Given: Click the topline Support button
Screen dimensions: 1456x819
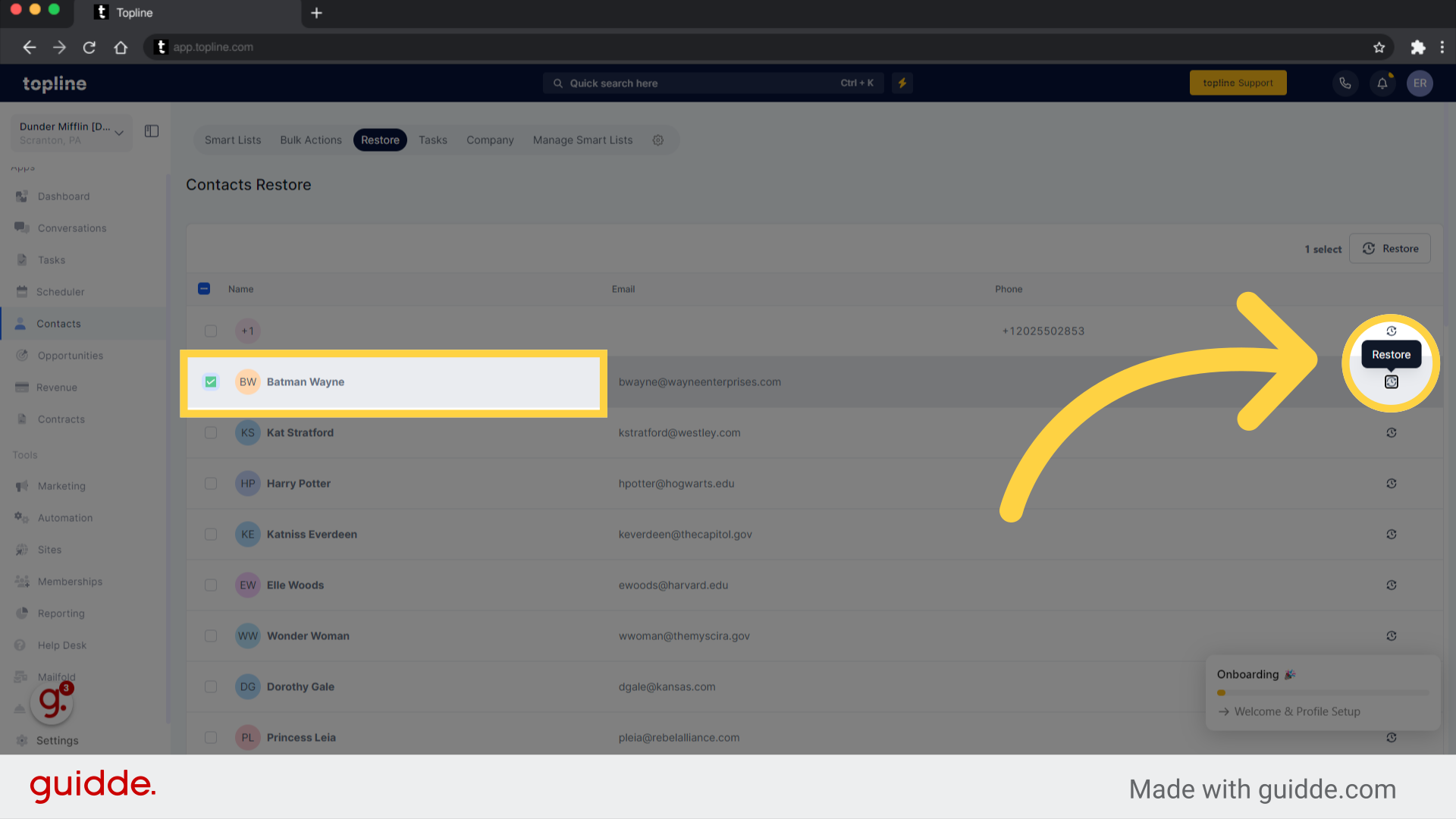Looking at the screenshot, I should (x=1238, y=83).
